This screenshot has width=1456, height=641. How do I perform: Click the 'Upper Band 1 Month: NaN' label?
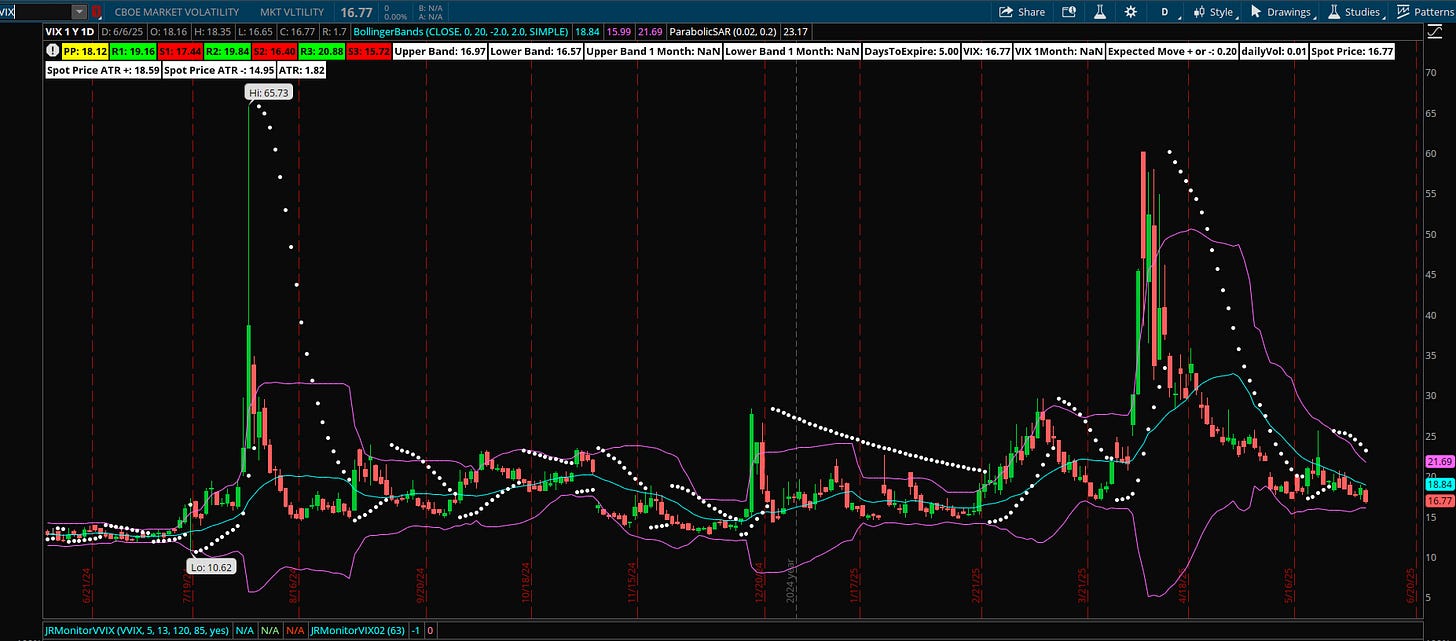(x=653, y=51)
